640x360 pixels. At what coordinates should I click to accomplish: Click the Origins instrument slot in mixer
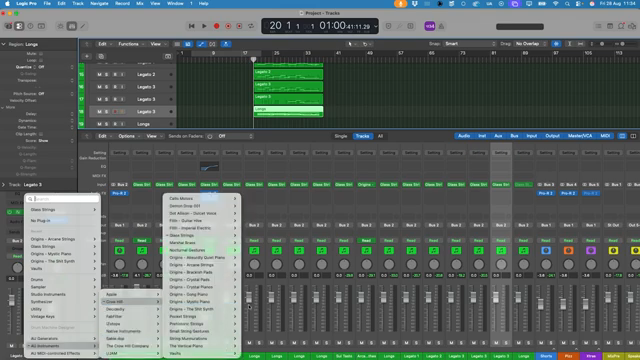coord(366,184)
